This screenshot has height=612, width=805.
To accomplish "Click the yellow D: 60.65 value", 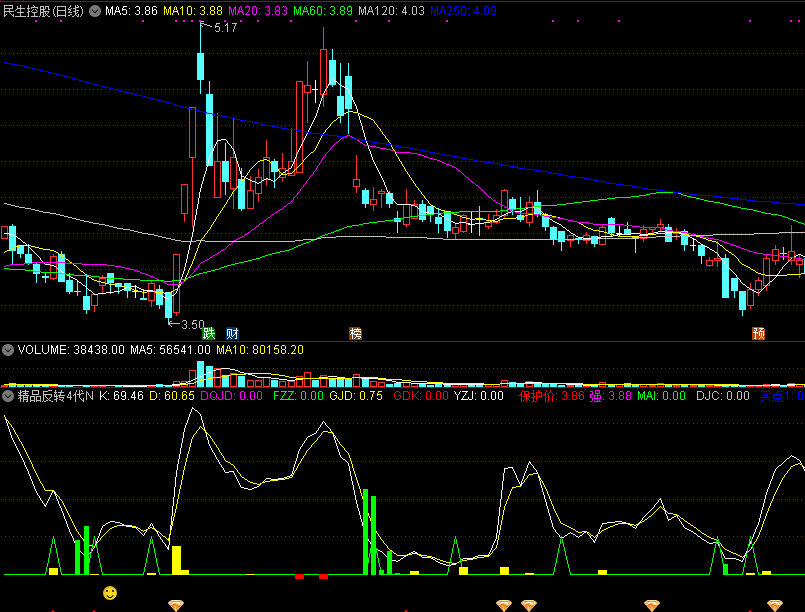I will [x=172, y=396].
